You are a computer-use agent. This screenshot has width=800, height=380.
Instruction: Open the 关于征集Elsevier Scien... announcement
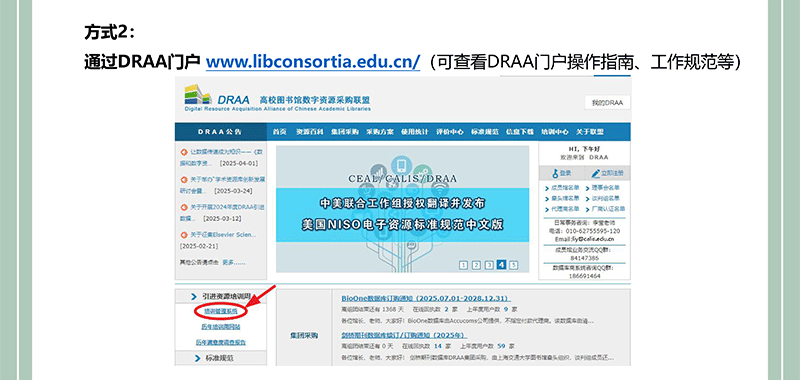(x=223, y=235)
